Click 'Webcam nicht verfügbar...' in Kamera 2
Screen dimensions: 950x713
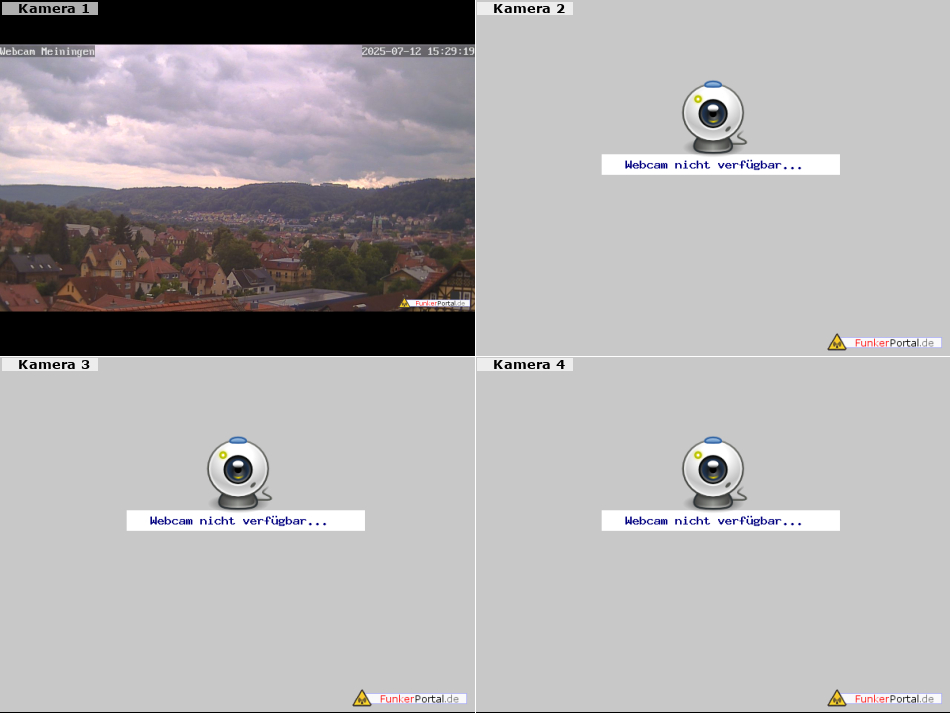720,165
